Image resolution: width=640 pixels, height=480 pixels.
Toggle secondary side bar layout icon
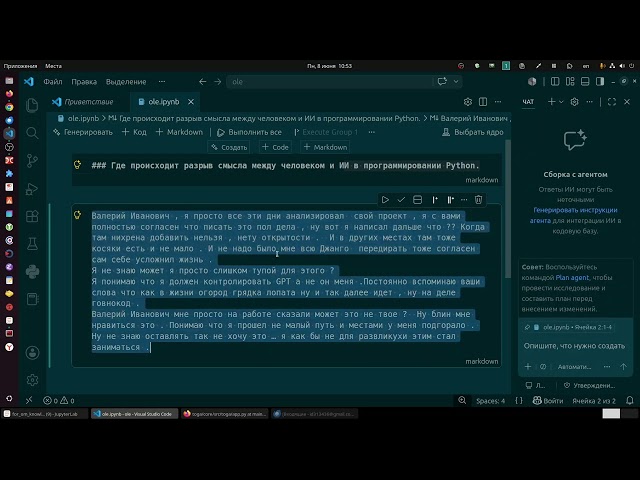(600, 82)
